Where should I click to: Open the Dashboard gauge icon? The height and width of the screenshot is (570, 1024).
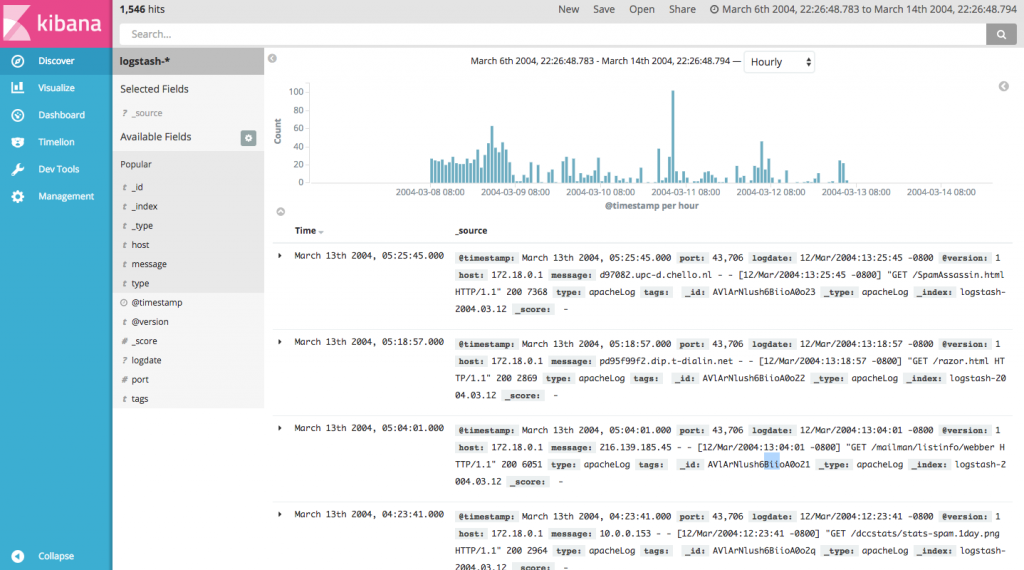coord(18,115)
